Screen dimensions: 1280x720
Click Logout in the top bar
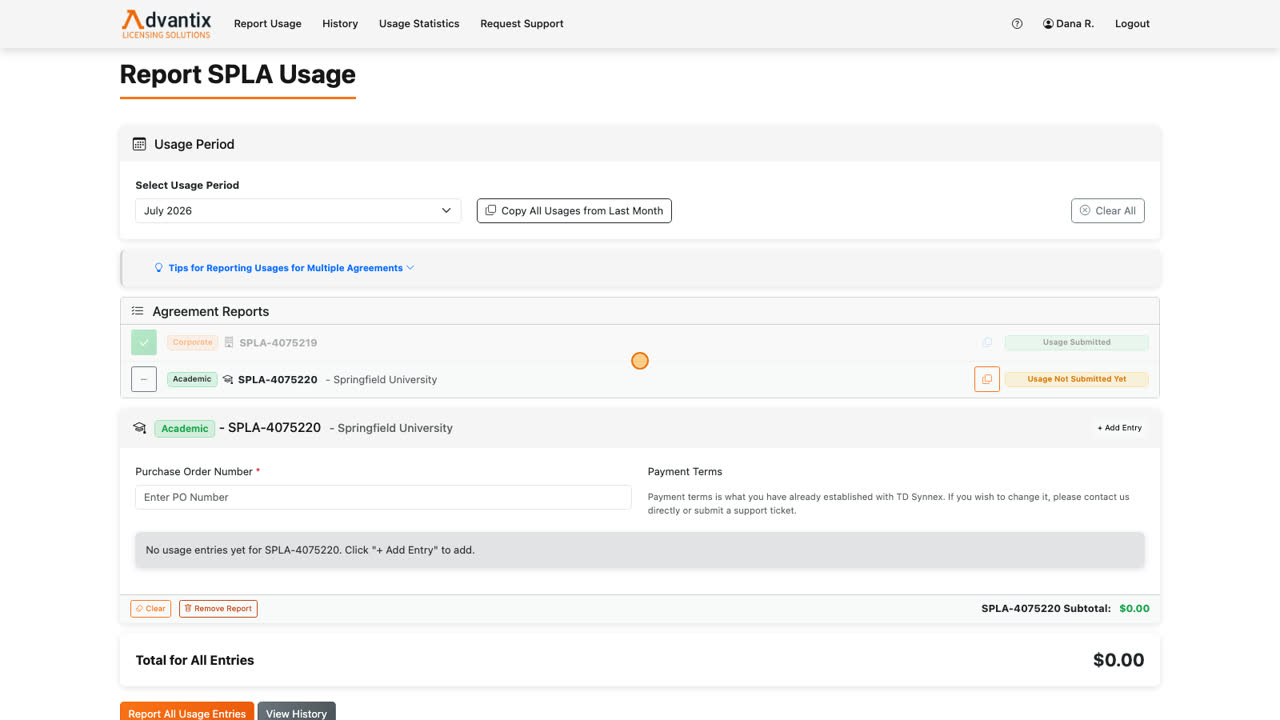[x=1132, y=24]
